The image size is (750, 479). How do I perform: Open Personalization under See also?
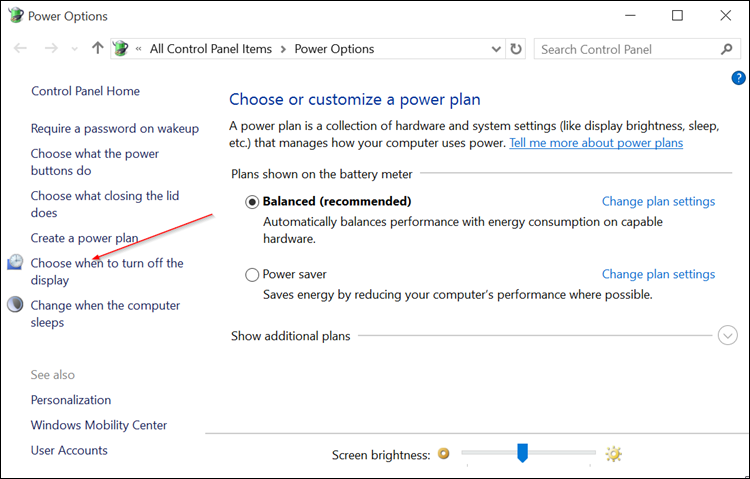(x=71, y=400)
